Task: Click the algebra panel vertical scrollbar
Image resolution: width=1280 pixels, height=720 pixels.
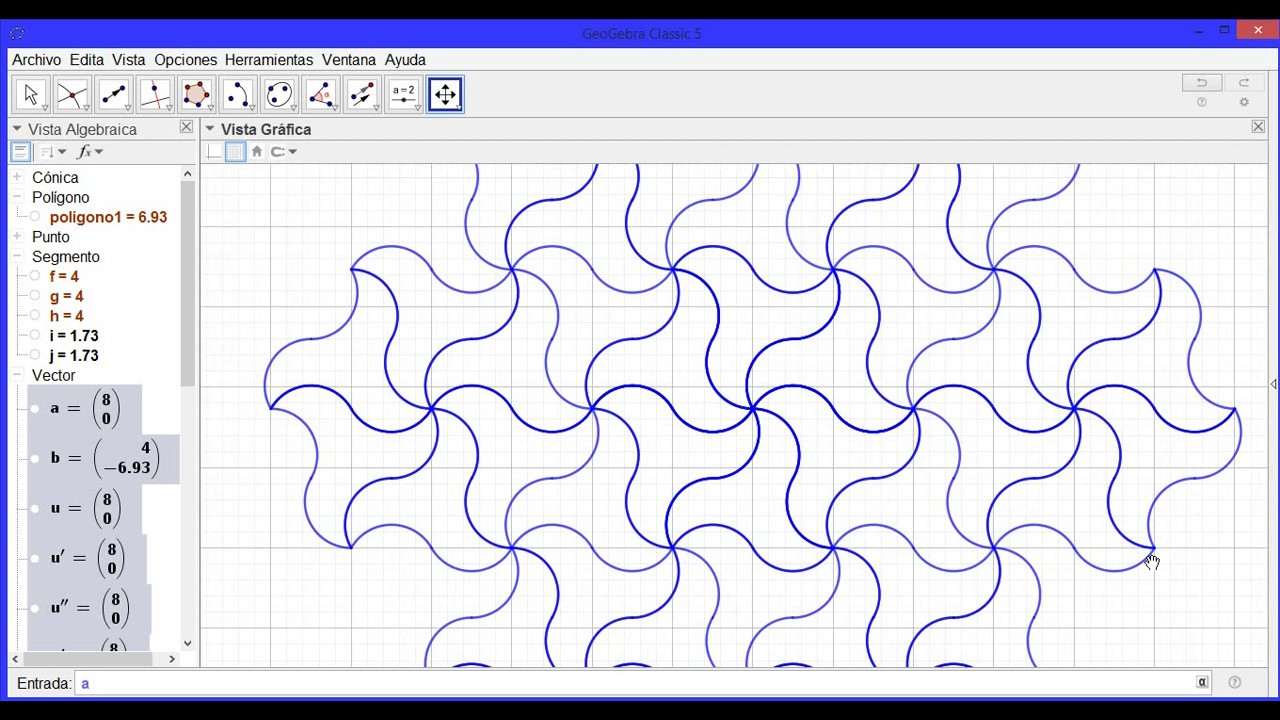Action: coord(187,284)
